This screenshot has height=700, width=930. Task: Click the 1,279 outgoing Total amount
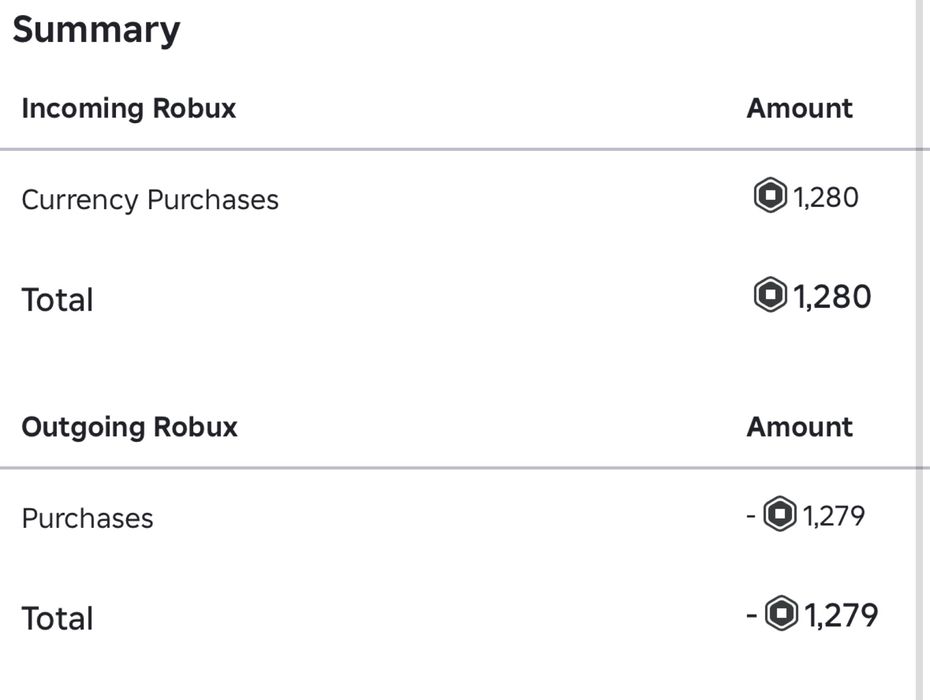(x=842, y=615)
